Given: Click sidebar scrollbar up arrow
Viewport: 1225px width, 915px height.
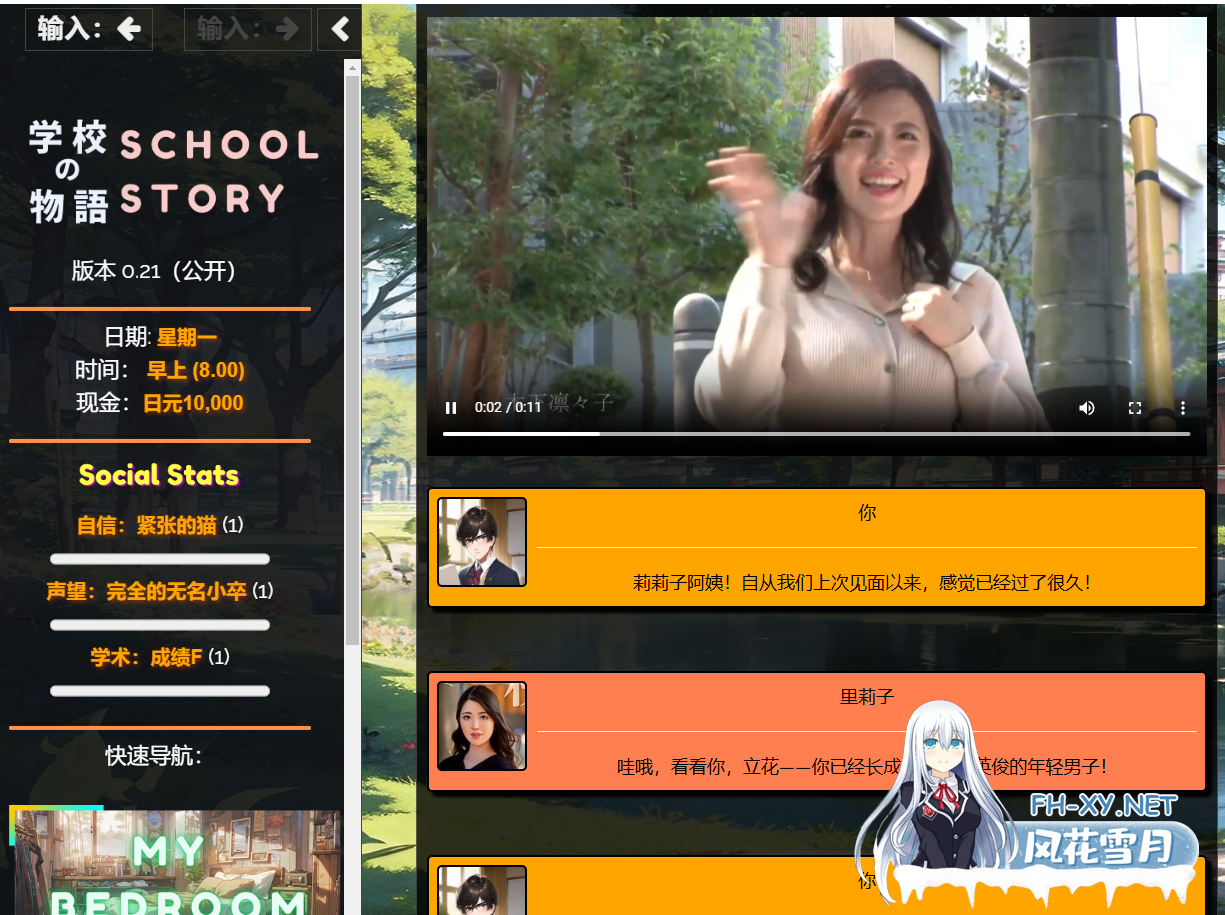Looking at the screenshot, I should click(352, 67).
